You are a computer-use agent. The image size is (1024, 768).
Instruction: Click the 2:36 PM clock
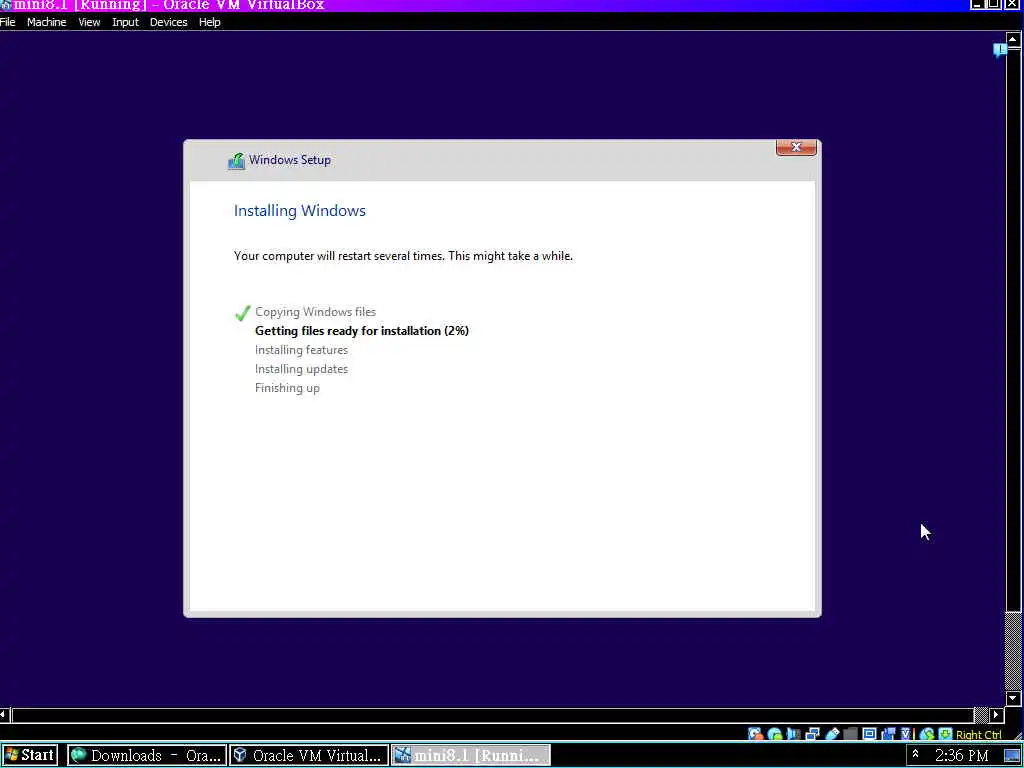(961, 756)
